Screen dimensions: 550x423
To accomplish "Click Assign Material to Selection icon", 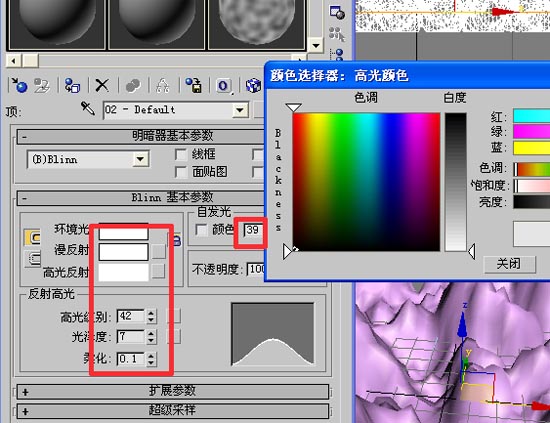I will point(73,85).
